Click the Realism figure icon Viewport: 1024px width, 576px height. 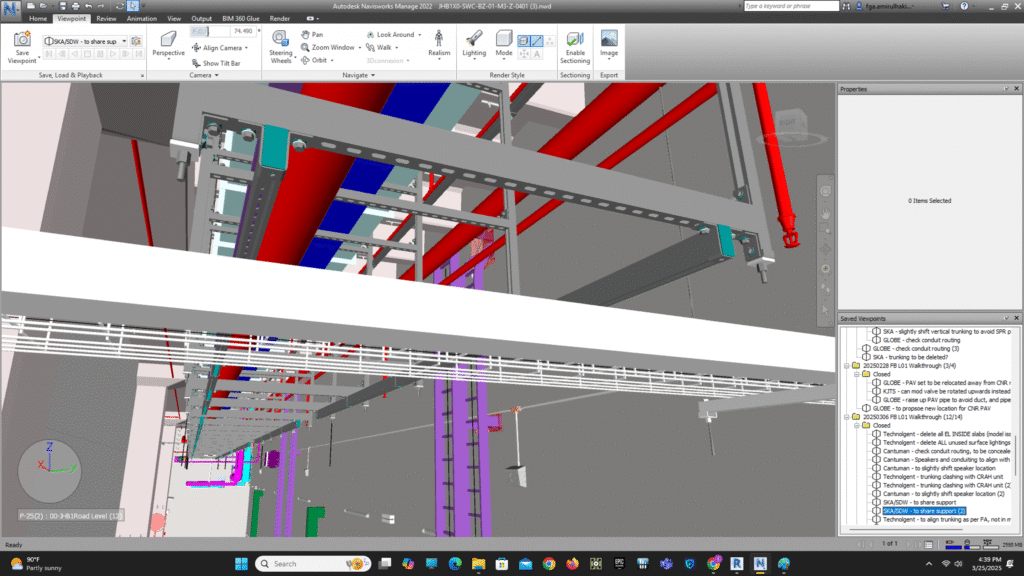click(x=439, y=39)
